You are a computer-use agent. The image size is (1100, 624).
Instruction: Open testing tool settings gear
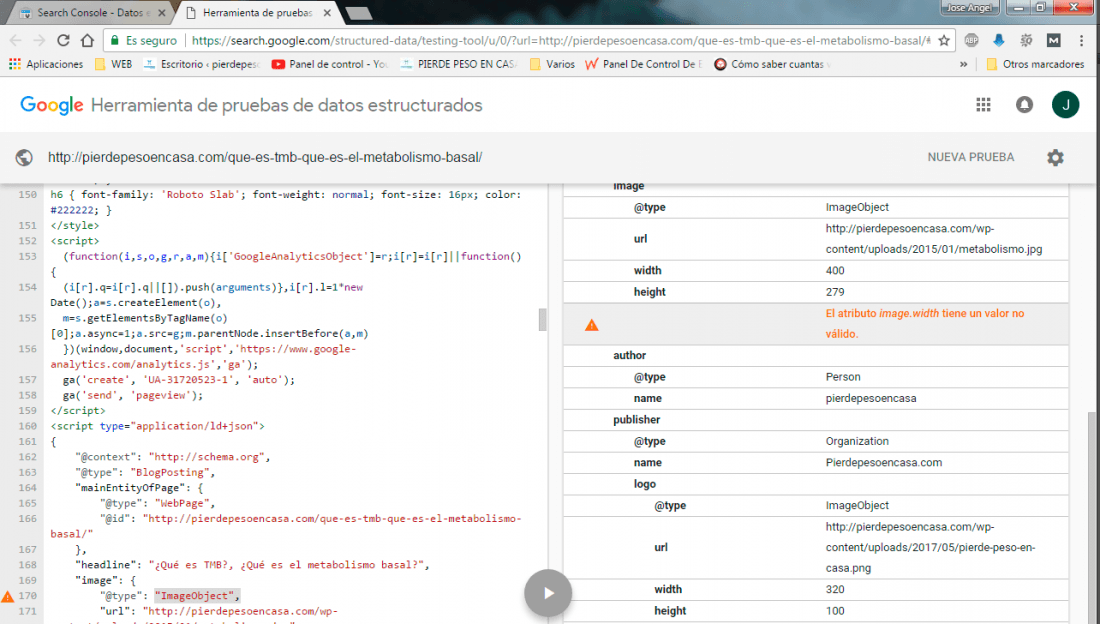click(1055, 157)
